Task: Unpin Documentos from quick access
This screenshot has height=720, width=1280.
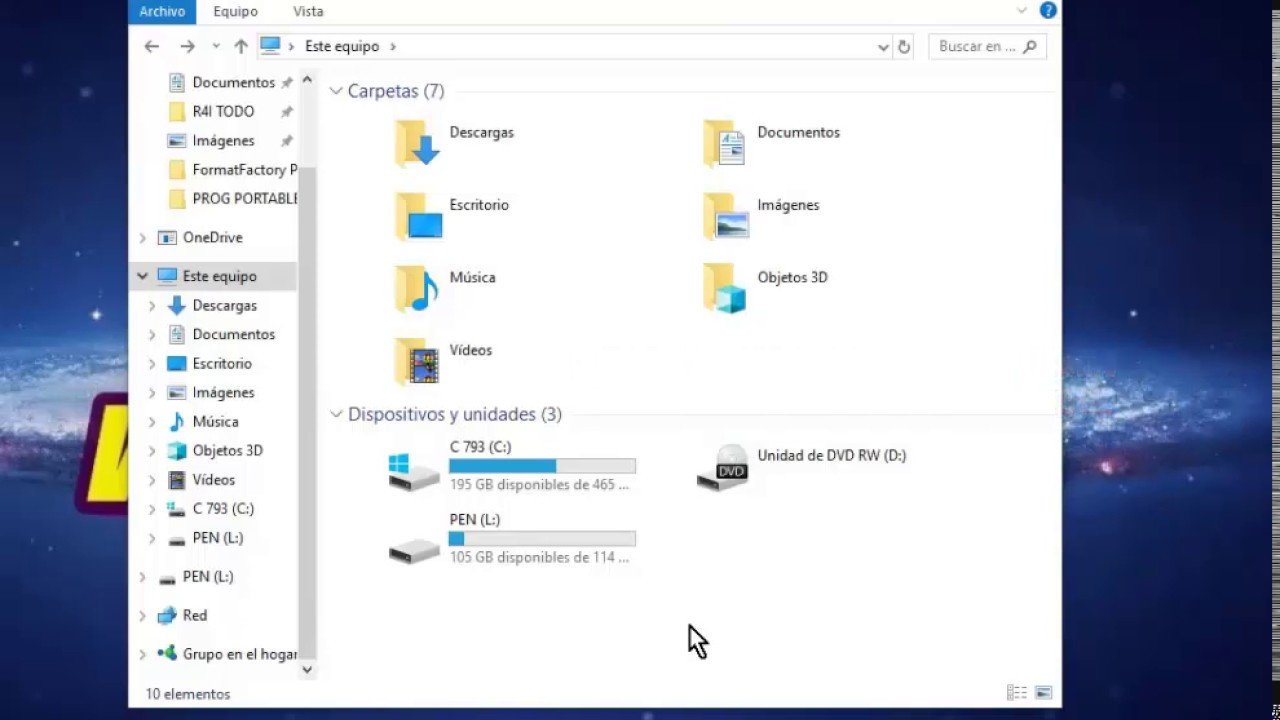Action: coord(287,82)
